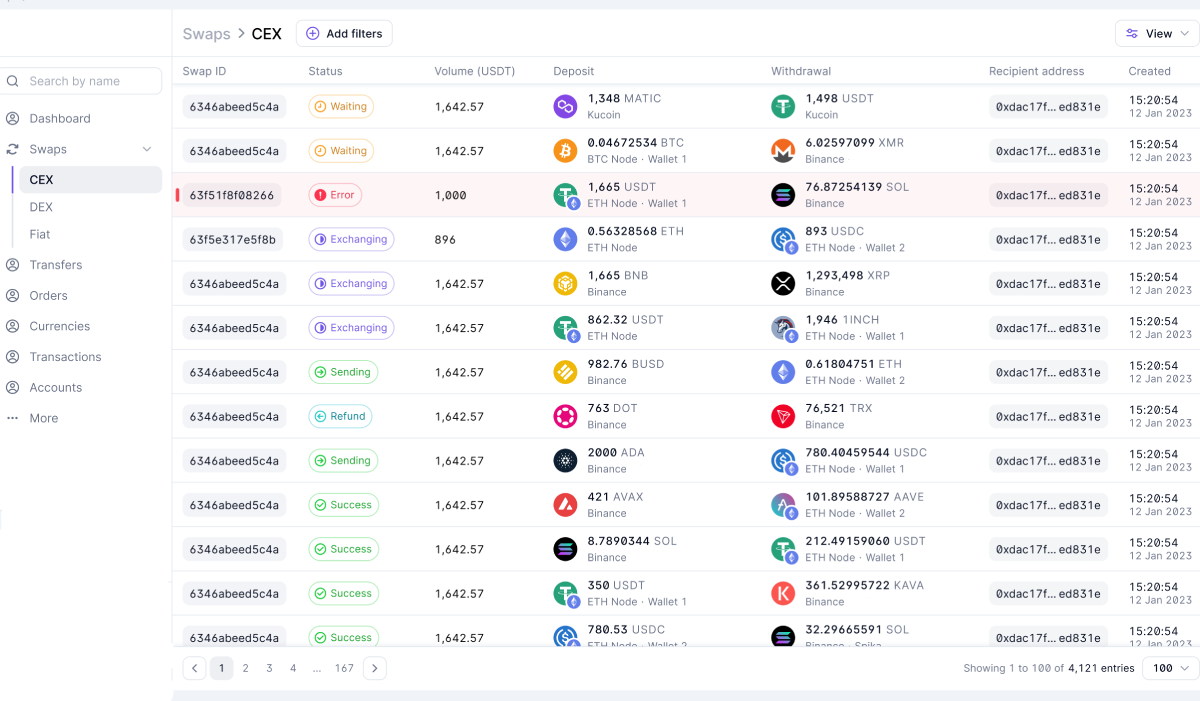Click the Add filters button
1200x701 pixels.
point(344,33)
